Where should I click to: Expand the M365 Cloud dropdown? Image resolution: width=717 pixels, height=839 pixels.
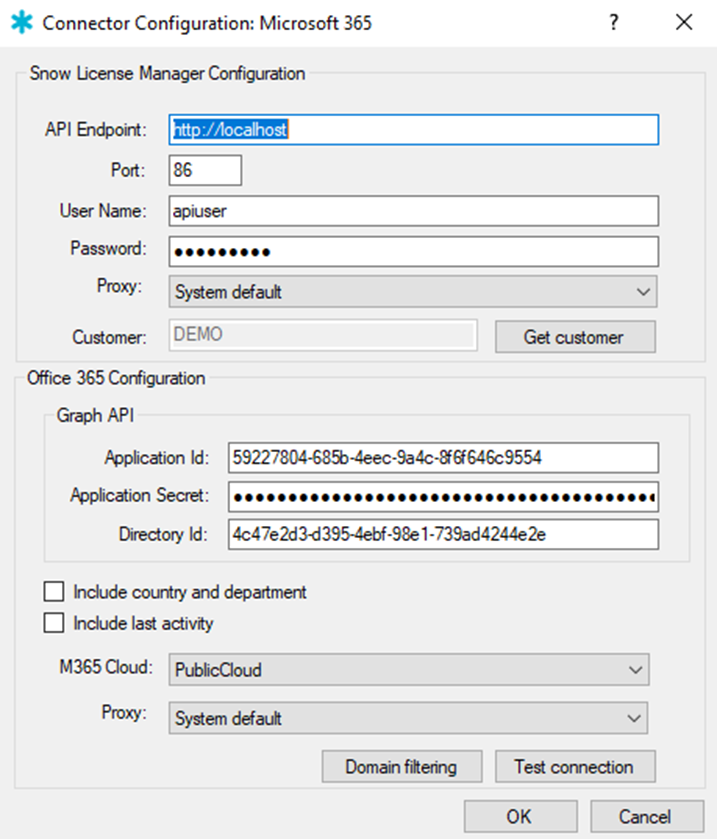point(409,669)
